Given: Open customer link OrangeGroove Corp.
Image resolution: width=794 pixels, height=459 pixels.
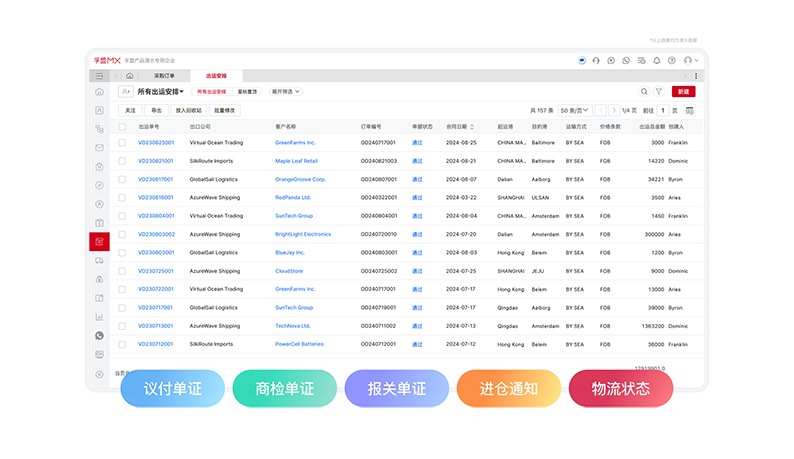Looking at the screenshot, I should [x=300, y=179].
